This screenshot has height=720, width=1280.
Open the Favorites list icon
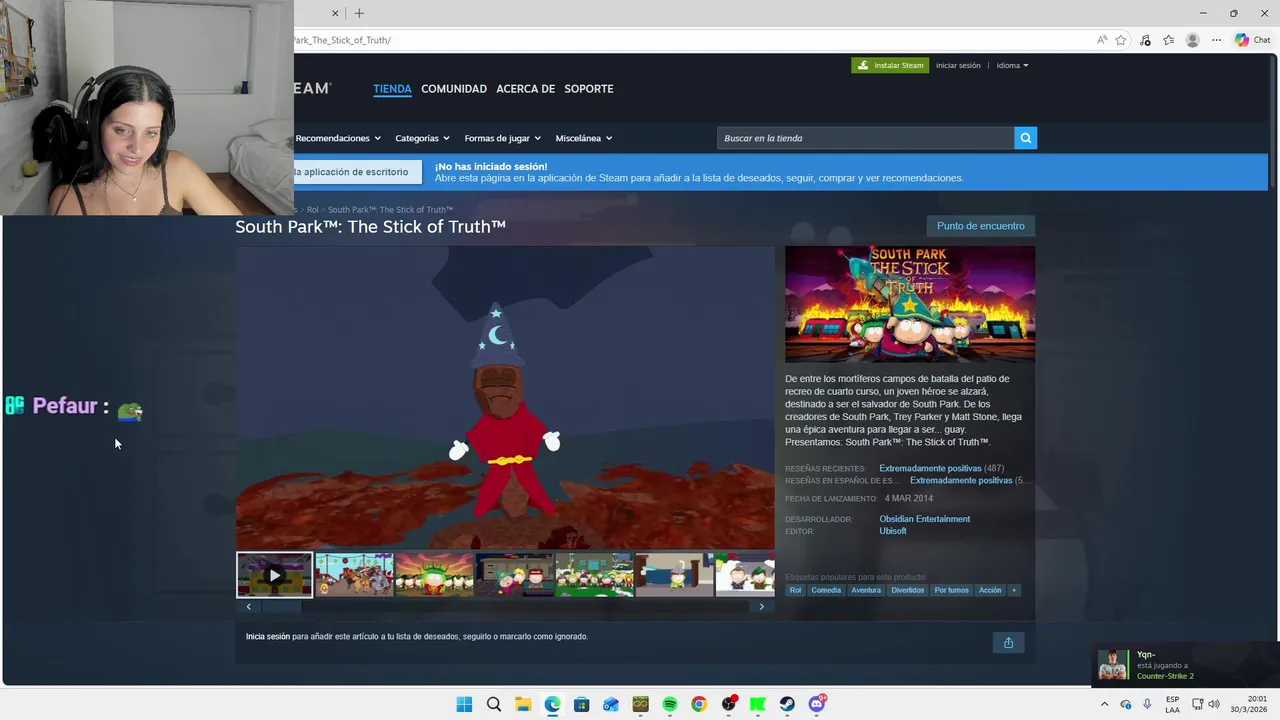[1168, 40]
